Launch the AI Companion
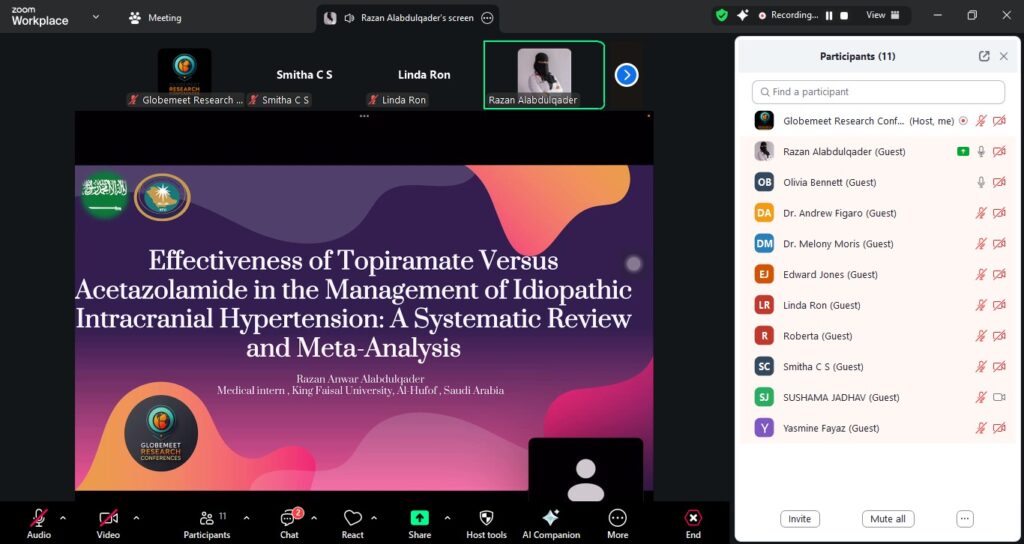 550,518
